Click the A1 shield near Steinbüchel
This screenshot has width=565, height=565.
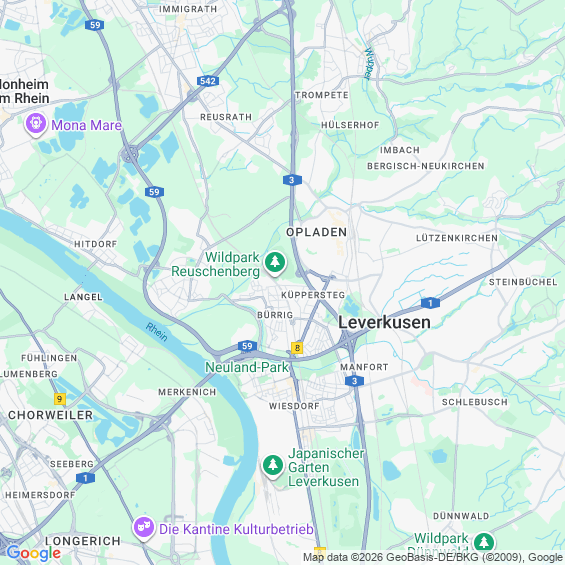coord(430,303)
